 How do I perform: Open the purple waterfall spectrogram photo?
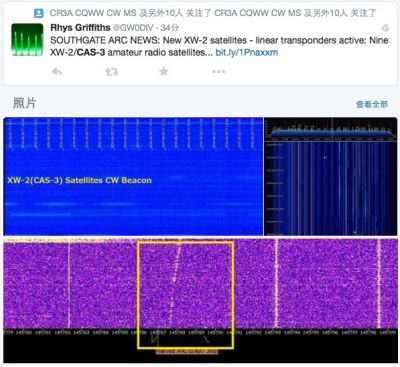tap(200, 300)
